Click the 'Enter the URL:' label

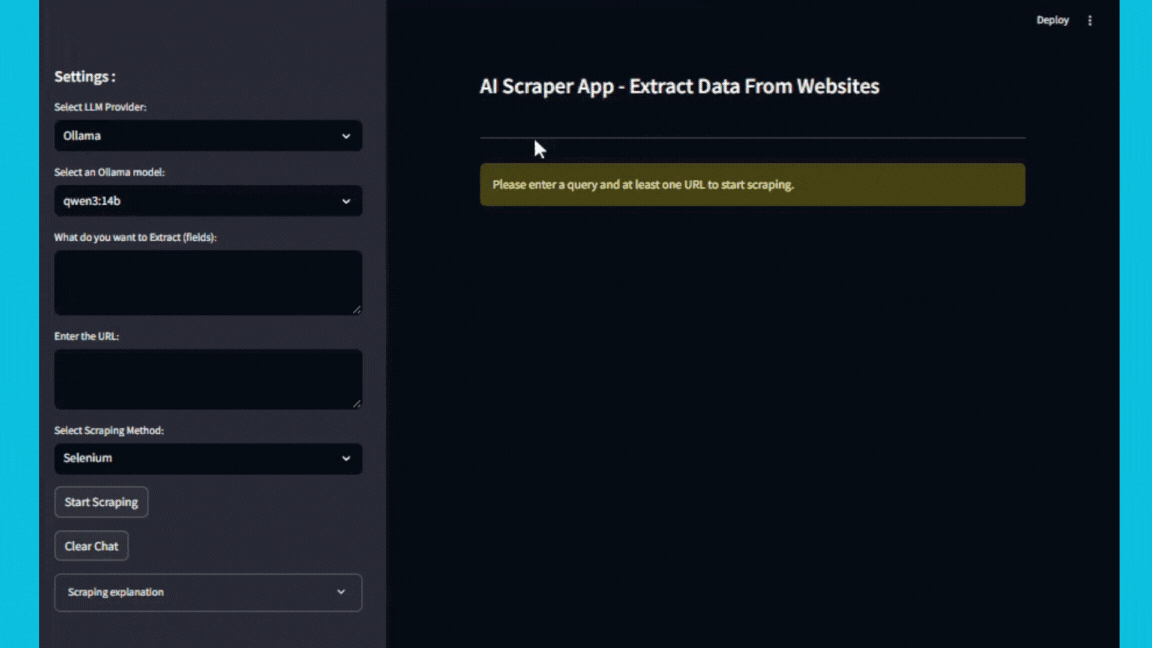[86, 336]
